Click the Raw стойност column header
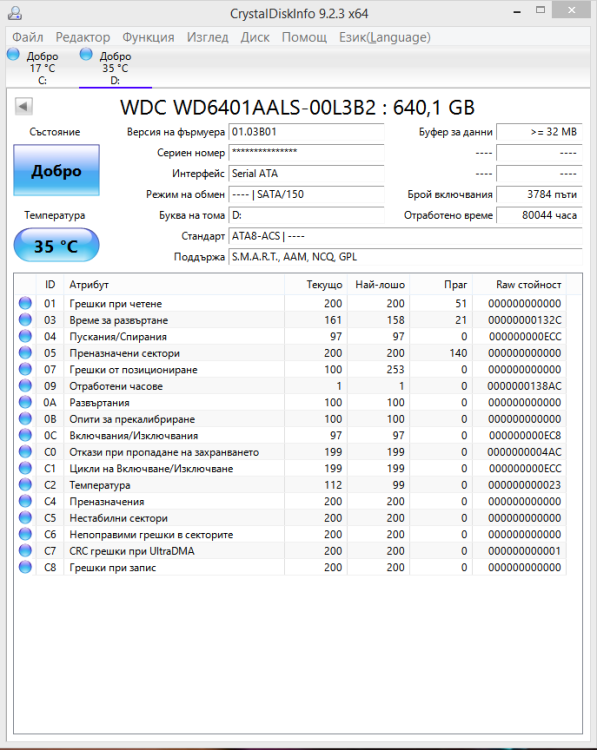The image size is (597, 750). point(520,285)
